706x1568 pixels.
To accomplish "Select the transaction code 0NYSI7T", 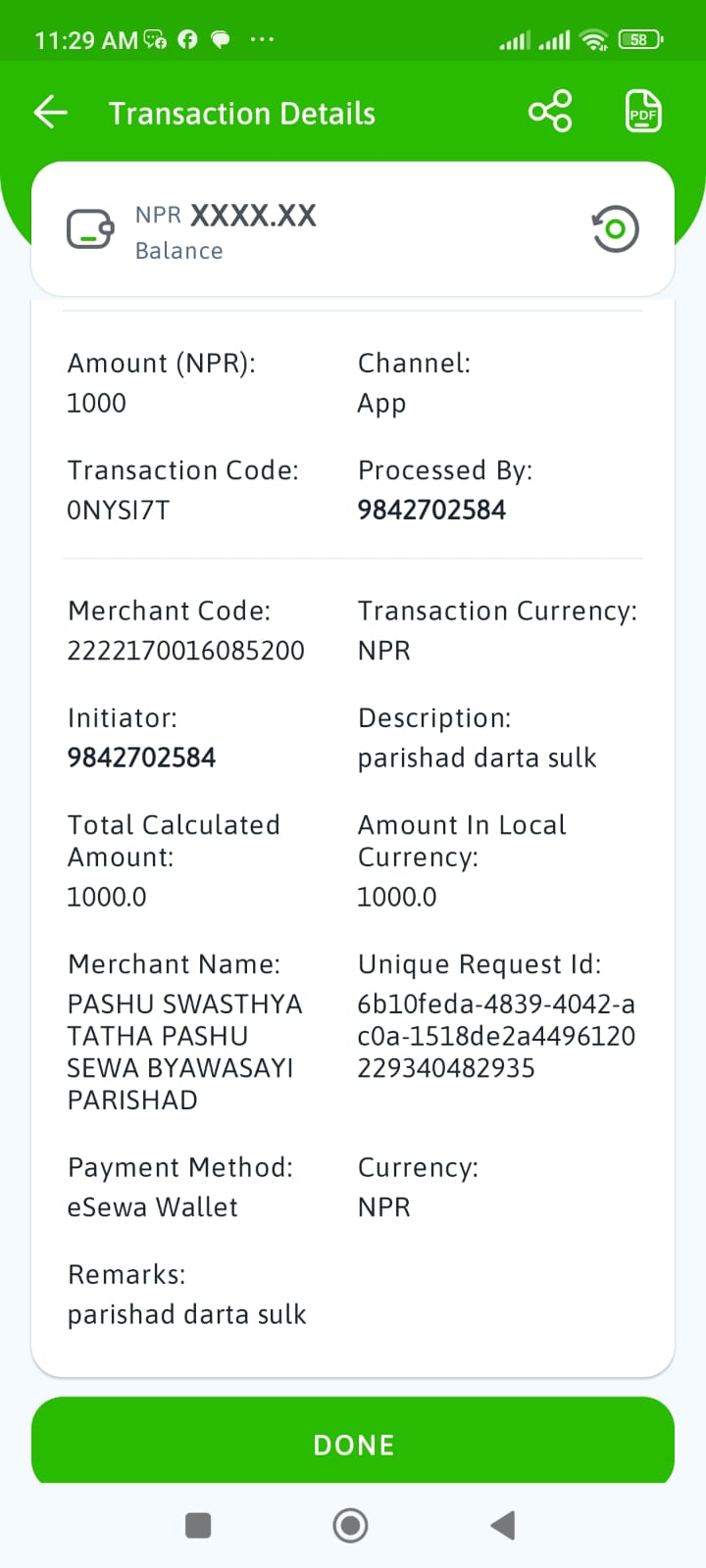I will (x=118, y=510).
